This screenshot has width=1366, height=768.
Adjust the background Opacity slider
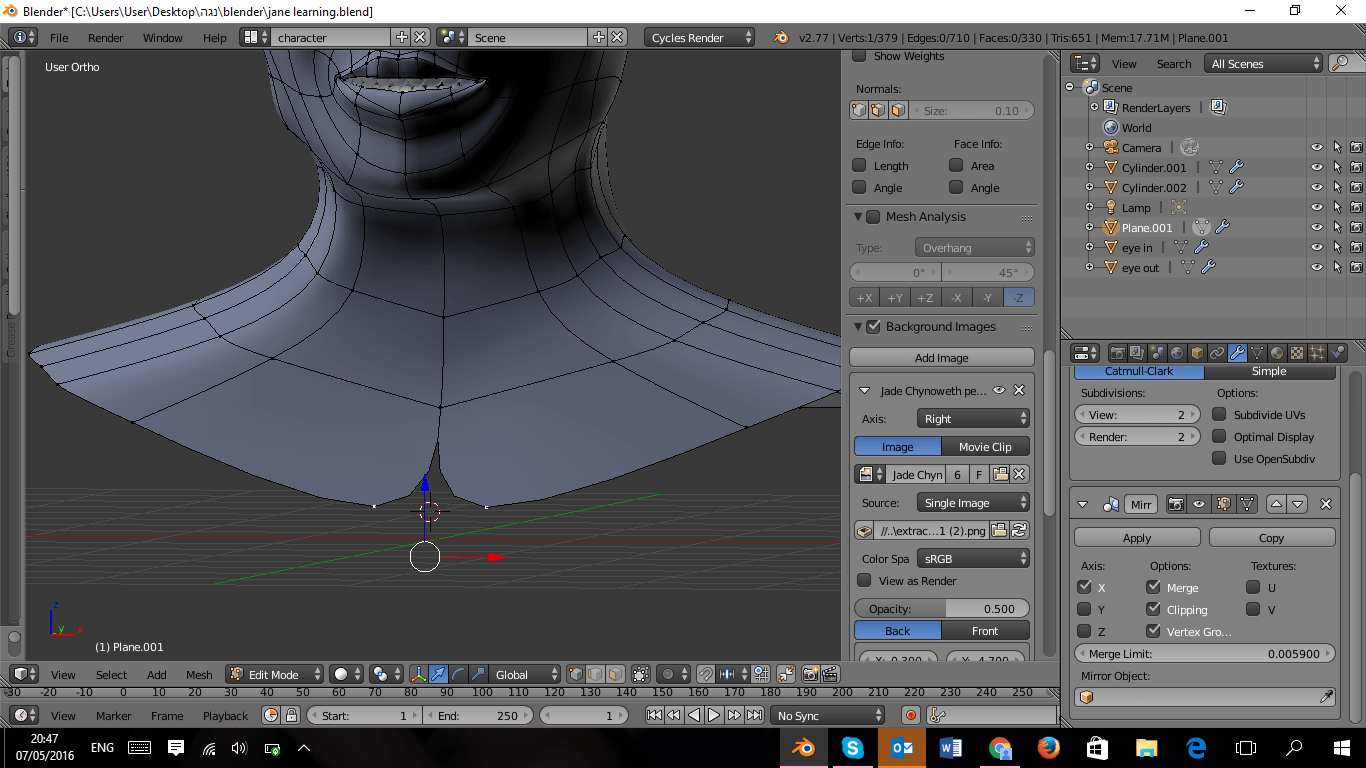tap(941, 608)
